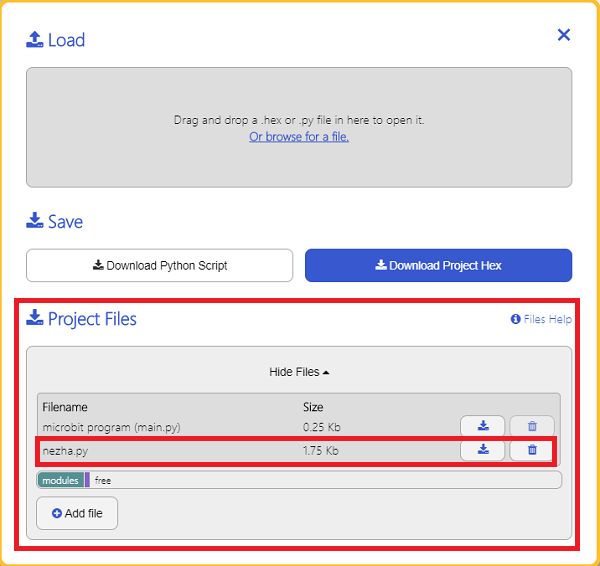Click the Project Files heading icon
600x566 pixels.
35,318
